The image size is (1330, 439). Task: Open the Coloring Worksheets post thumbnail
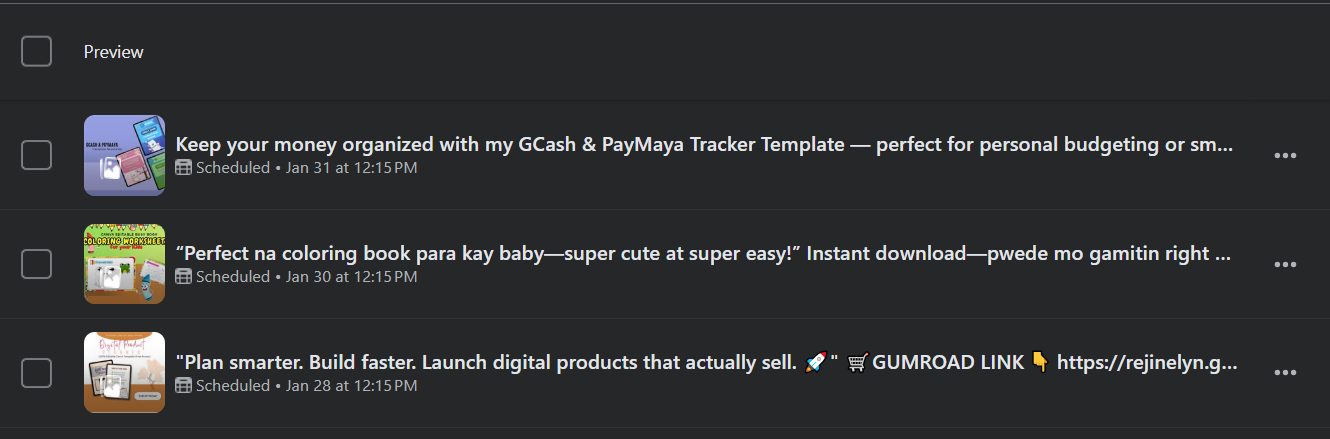click(x=124, y=264)
